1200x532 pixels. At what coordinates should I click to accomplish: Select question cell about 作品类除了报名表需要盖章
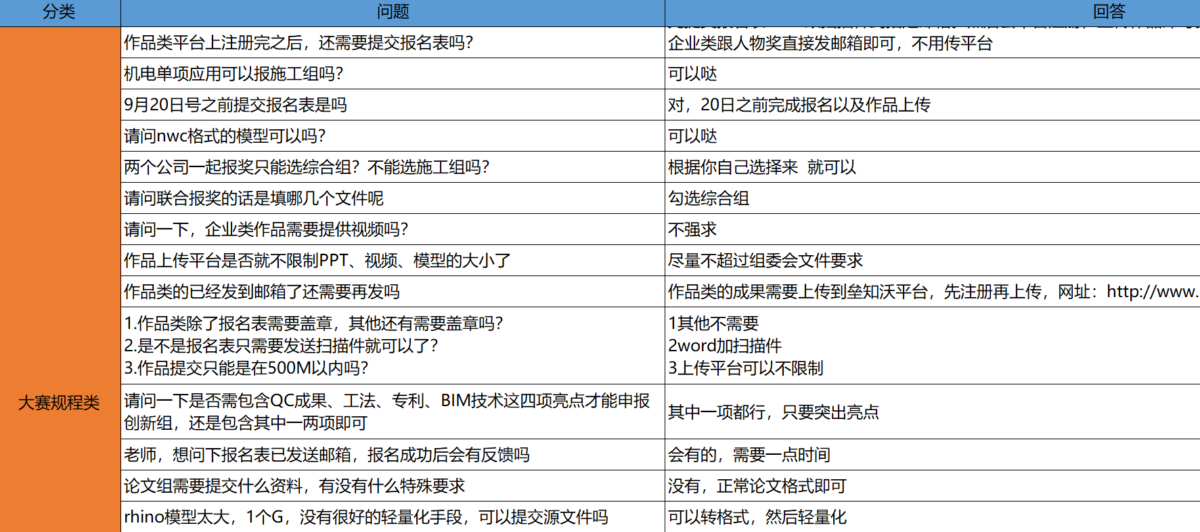tap(392, 346)
